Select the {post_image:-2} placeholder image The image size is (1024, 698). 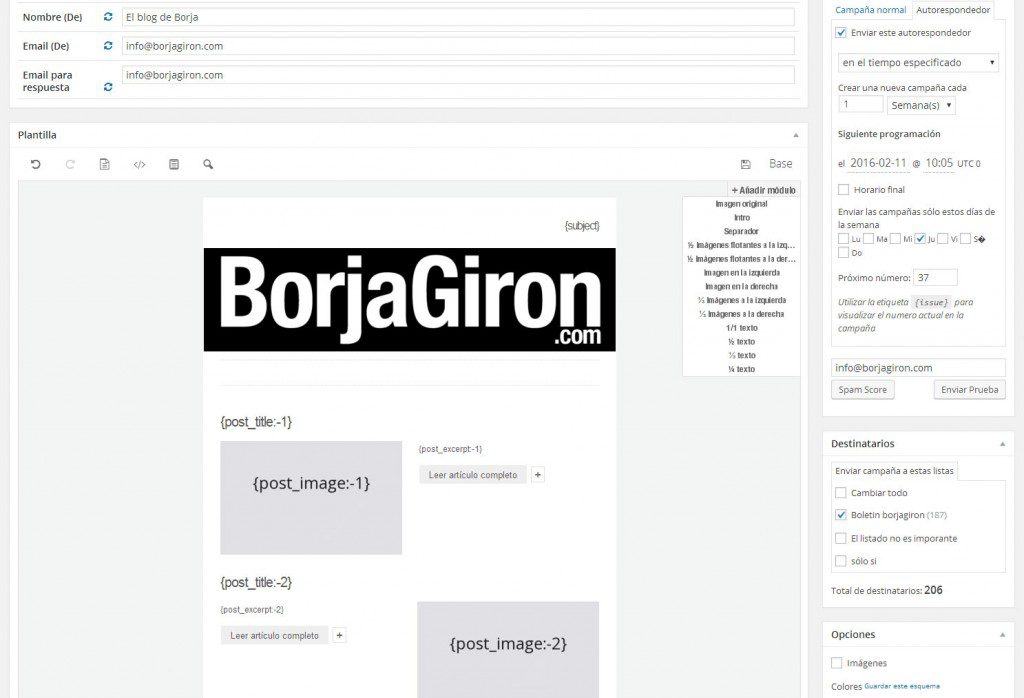[508, 650]
